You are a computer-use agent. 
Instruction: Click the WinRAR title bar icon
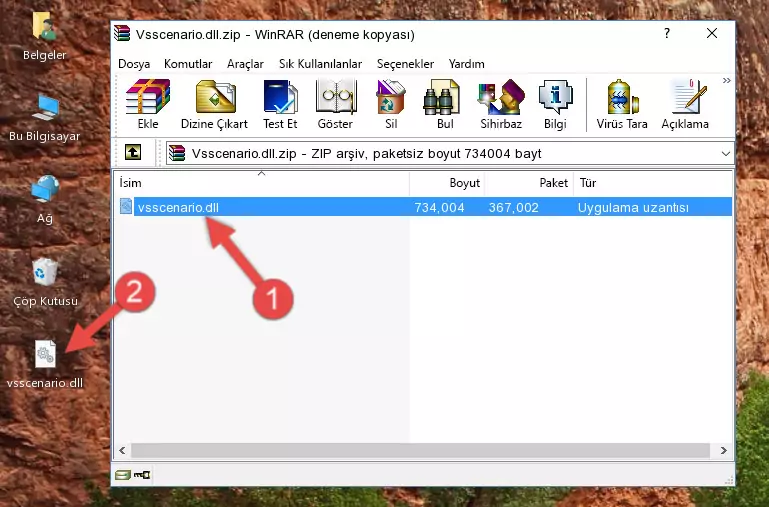point(122,33)
